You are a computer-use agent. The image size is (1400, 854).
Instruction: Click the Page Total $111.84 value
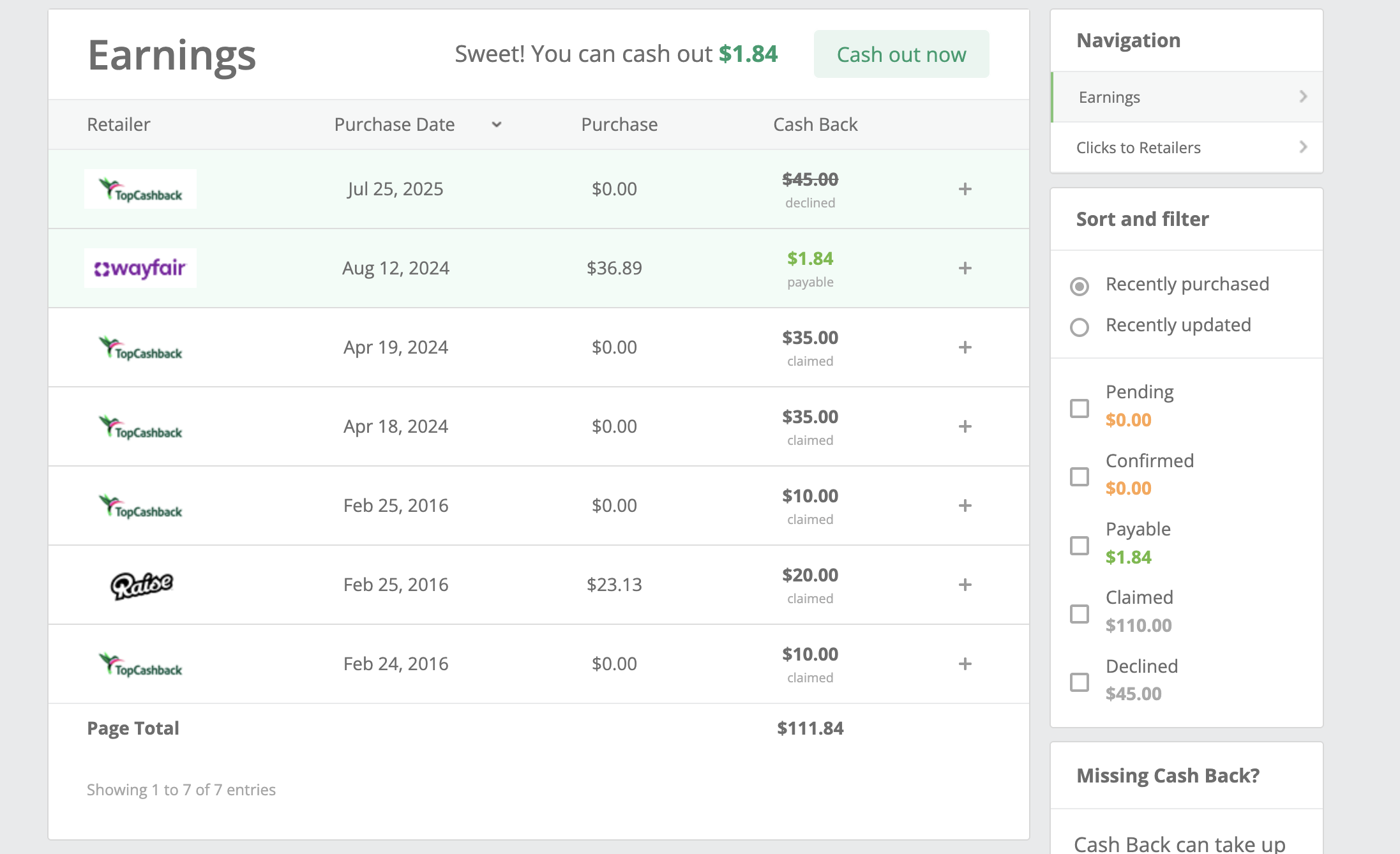click(x=810, y=728)
